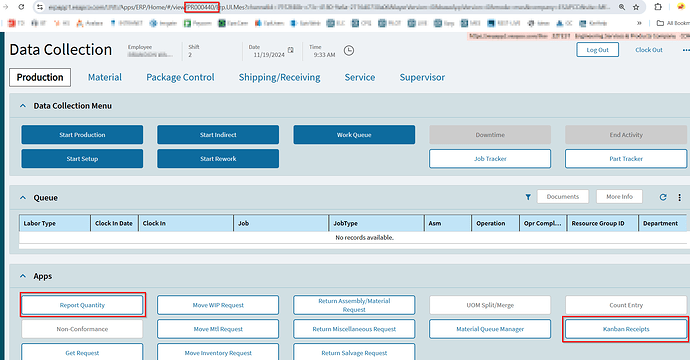Open the browser extensions puzzle icon
The height and width of the screenshot is (360, 690).
tap(658, 7)
